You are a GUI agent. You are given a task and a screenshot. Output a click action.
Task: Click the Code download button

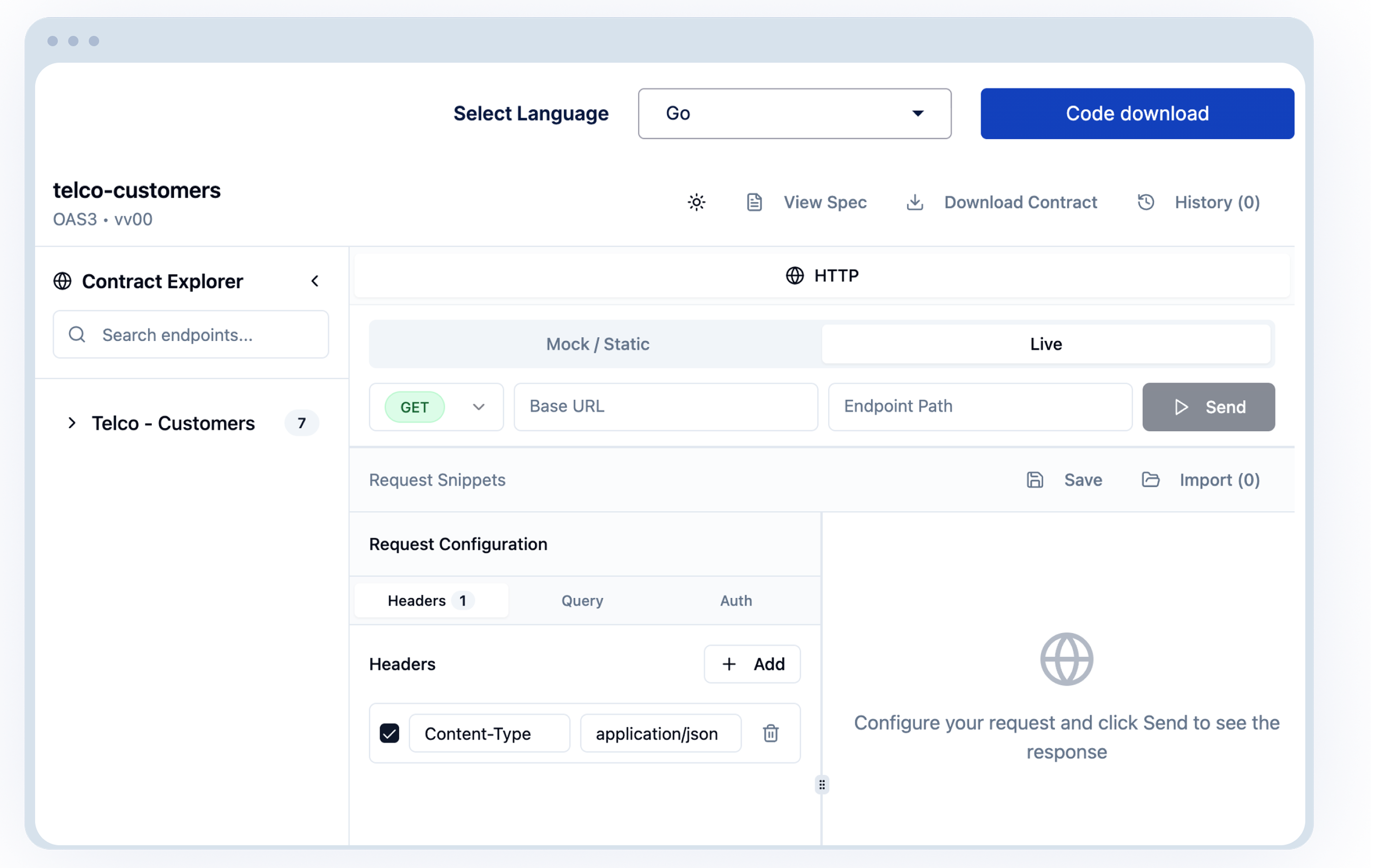click(x=1137, y=114)
